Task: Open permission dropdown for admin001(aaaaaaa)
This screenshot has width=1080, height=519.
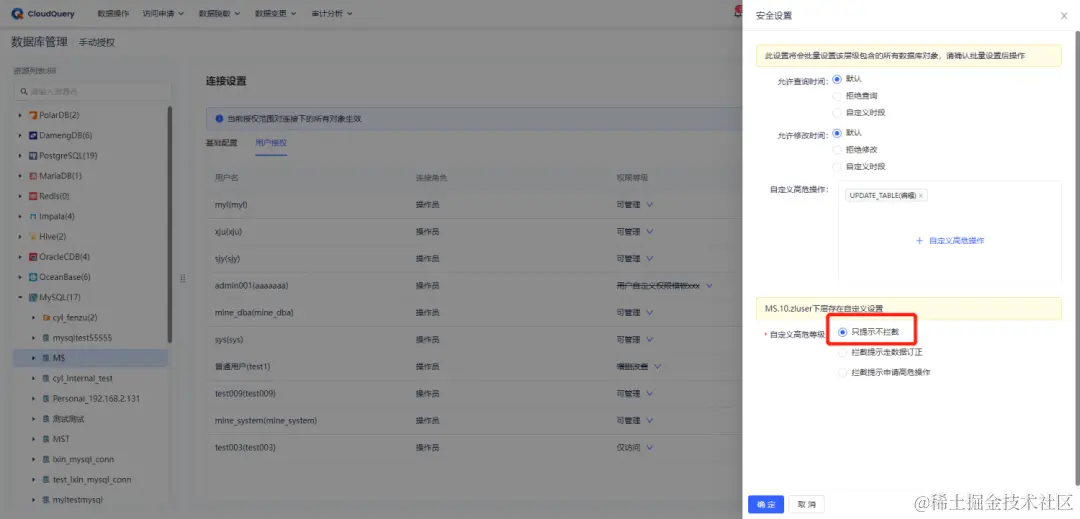Action: click(709, 285)
